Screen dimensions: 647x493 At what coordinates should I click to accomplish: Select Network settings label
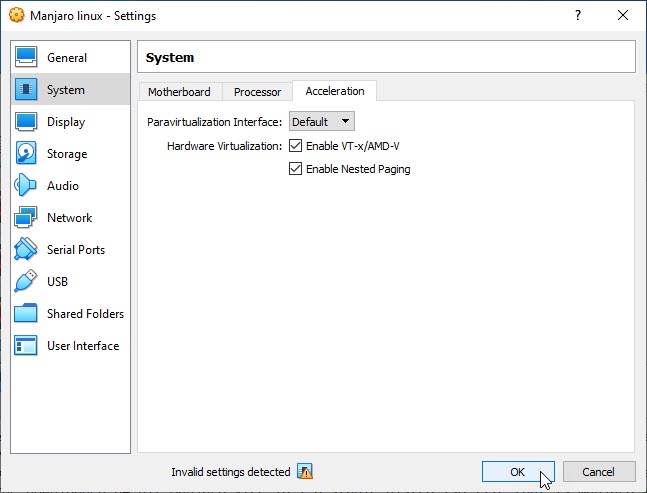coord(69,218)
